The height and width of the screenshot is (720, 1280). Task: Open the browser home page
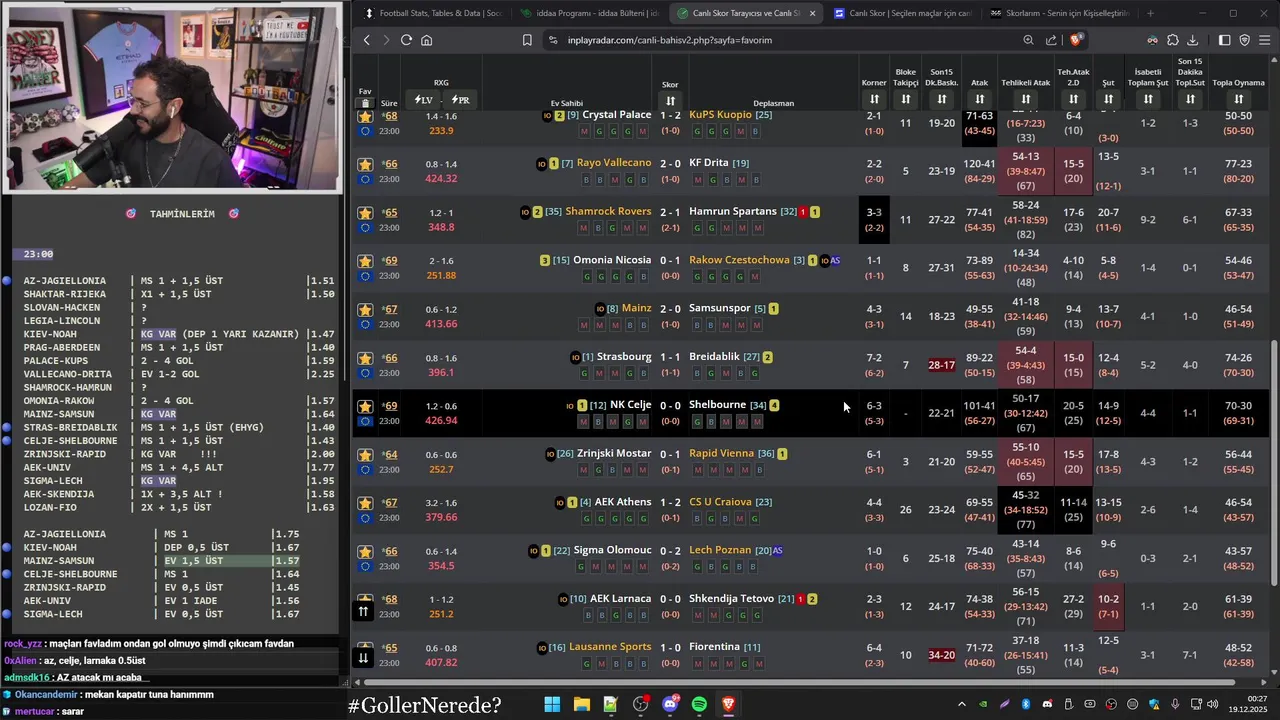click(x=426, y=40)
